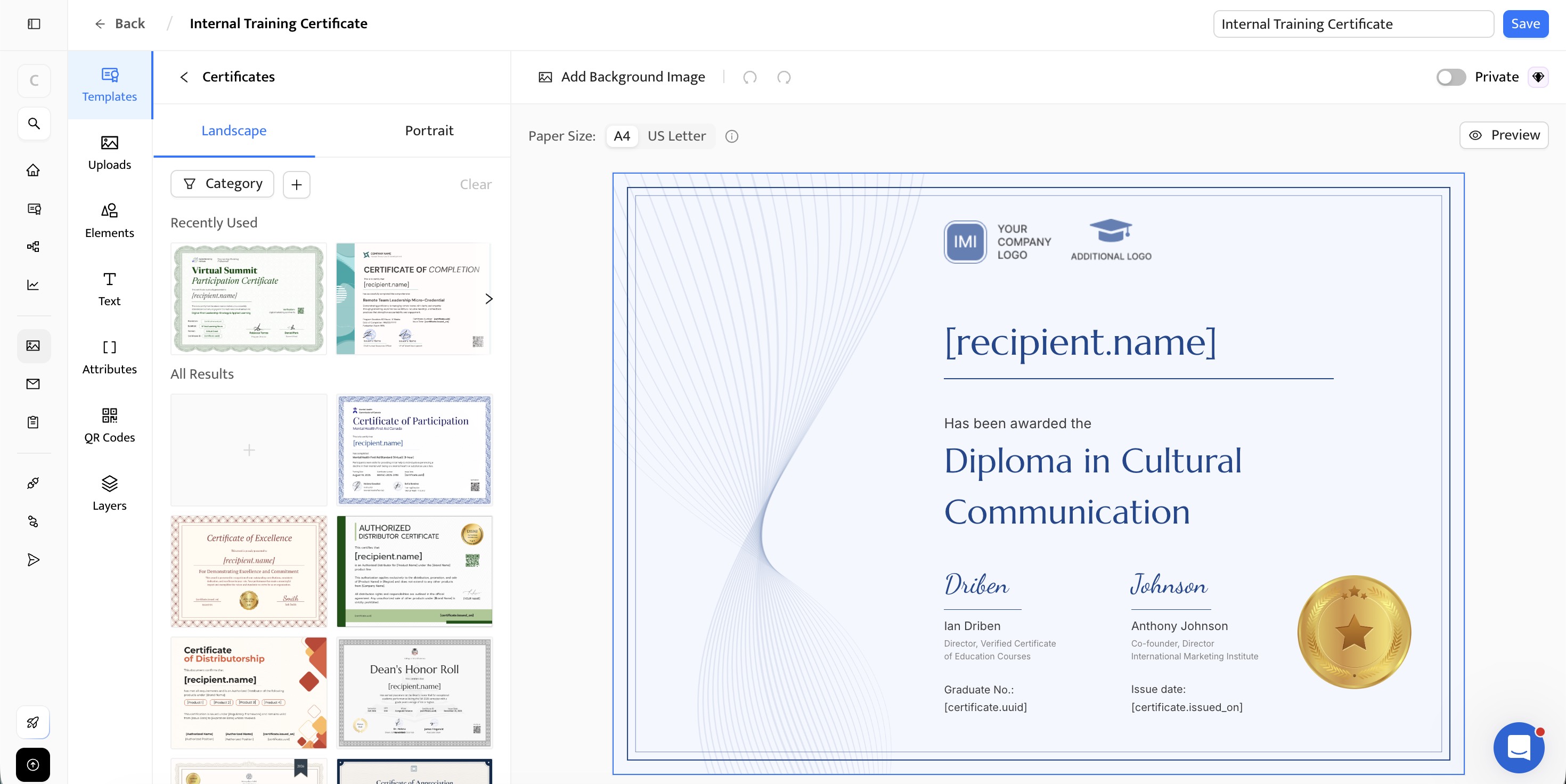Open the Attributes panel
Screen dimensions: 1566x784
[x=109, y=357]
